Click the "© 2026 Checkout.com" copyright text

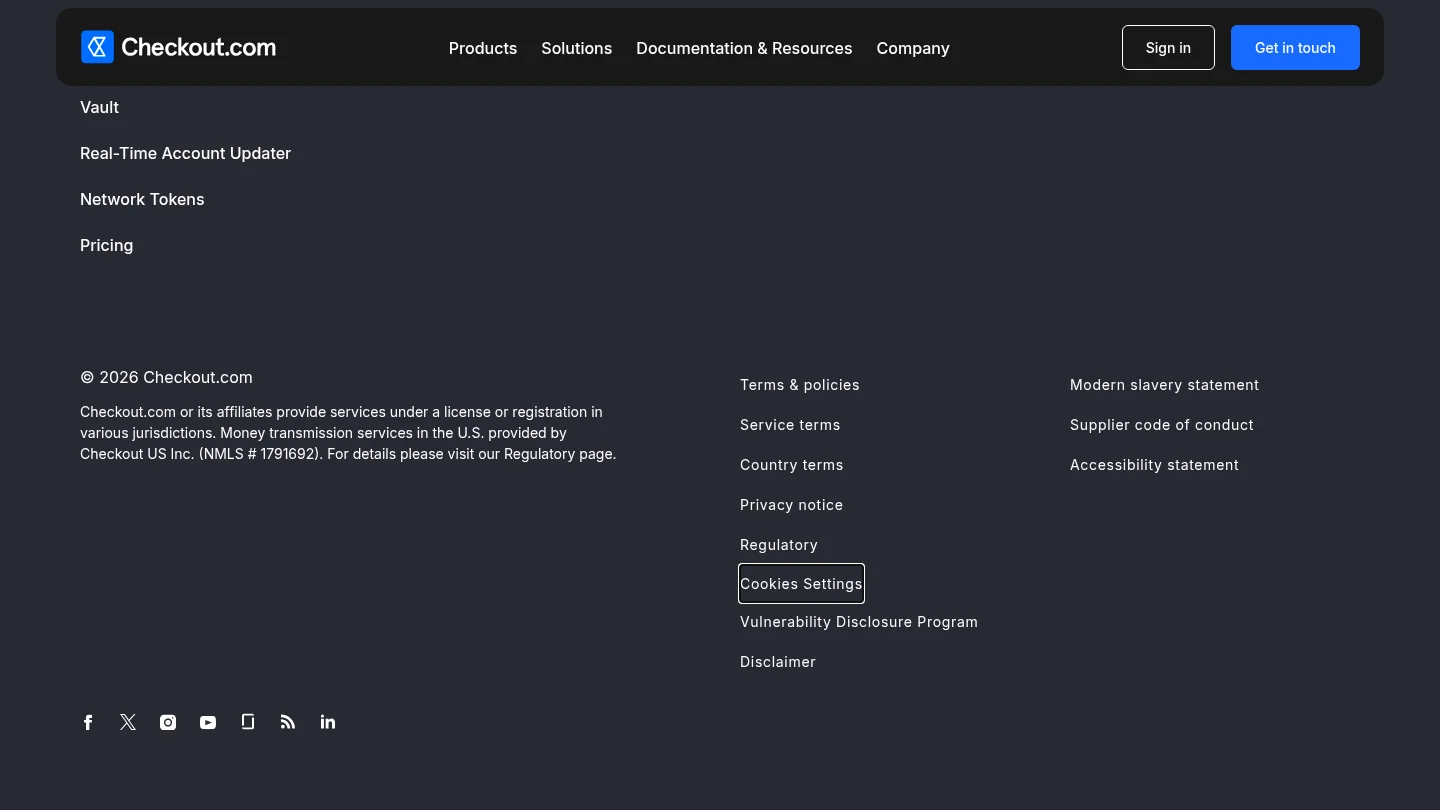[166, 377]
